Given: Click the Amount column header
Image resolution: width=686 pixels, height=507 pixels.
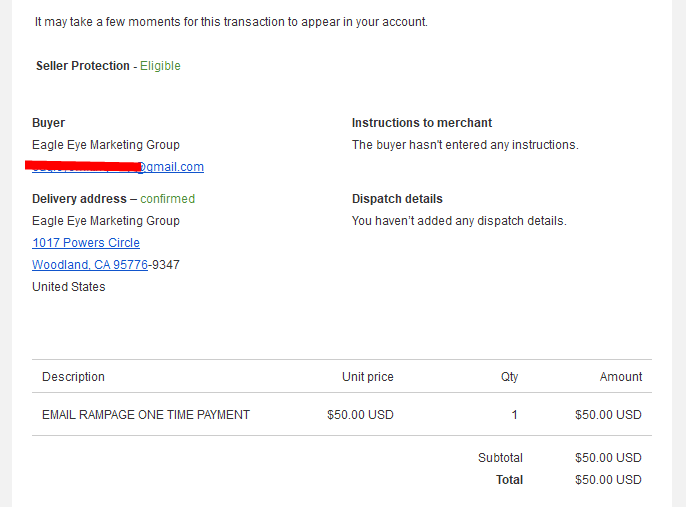Looking at the screenshot, I should (621, 377).
